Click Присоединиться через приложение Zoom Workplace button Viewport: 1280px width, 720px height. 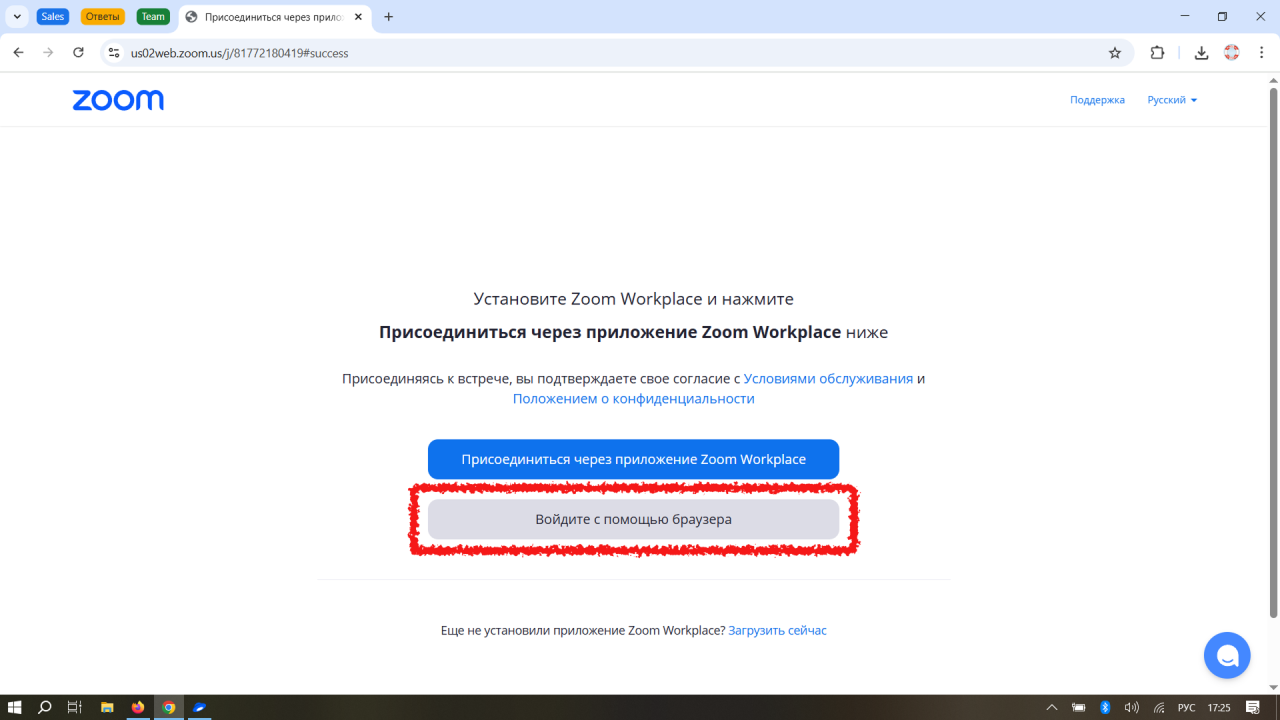633,459
